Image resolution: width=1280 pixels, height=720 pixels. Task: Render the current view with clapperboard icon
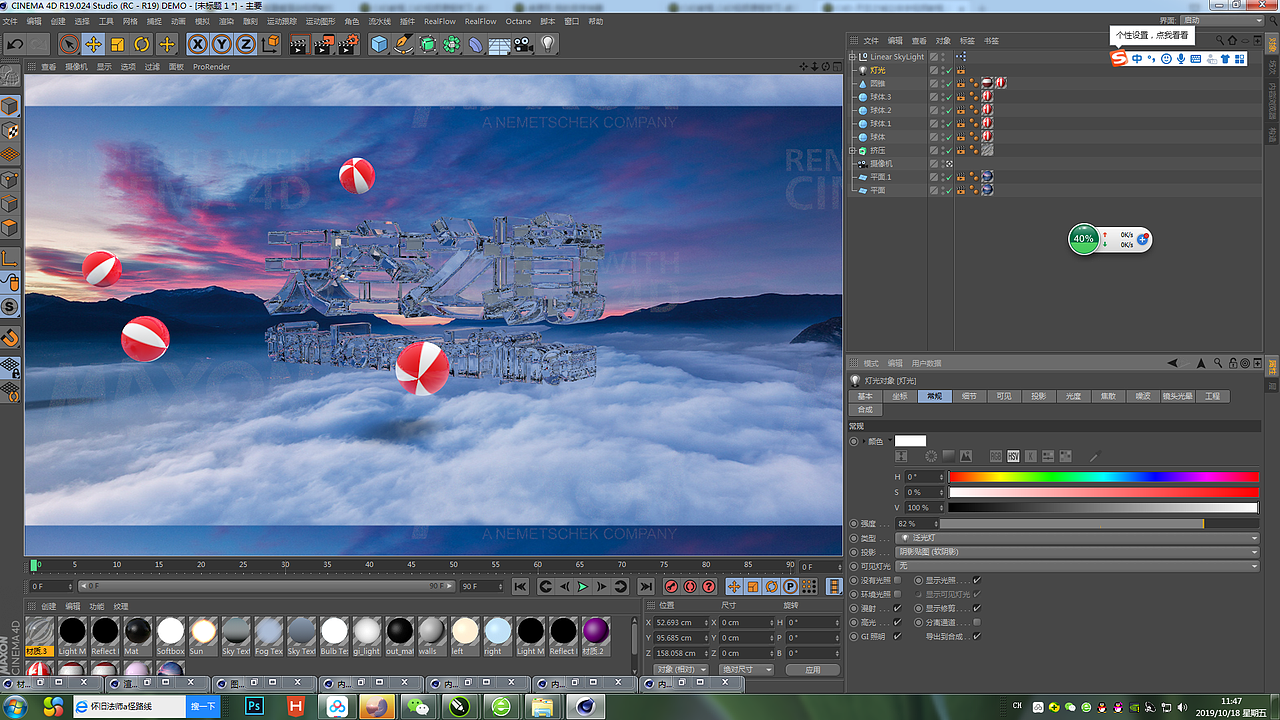pyautogui.click(x=299, y=44)
